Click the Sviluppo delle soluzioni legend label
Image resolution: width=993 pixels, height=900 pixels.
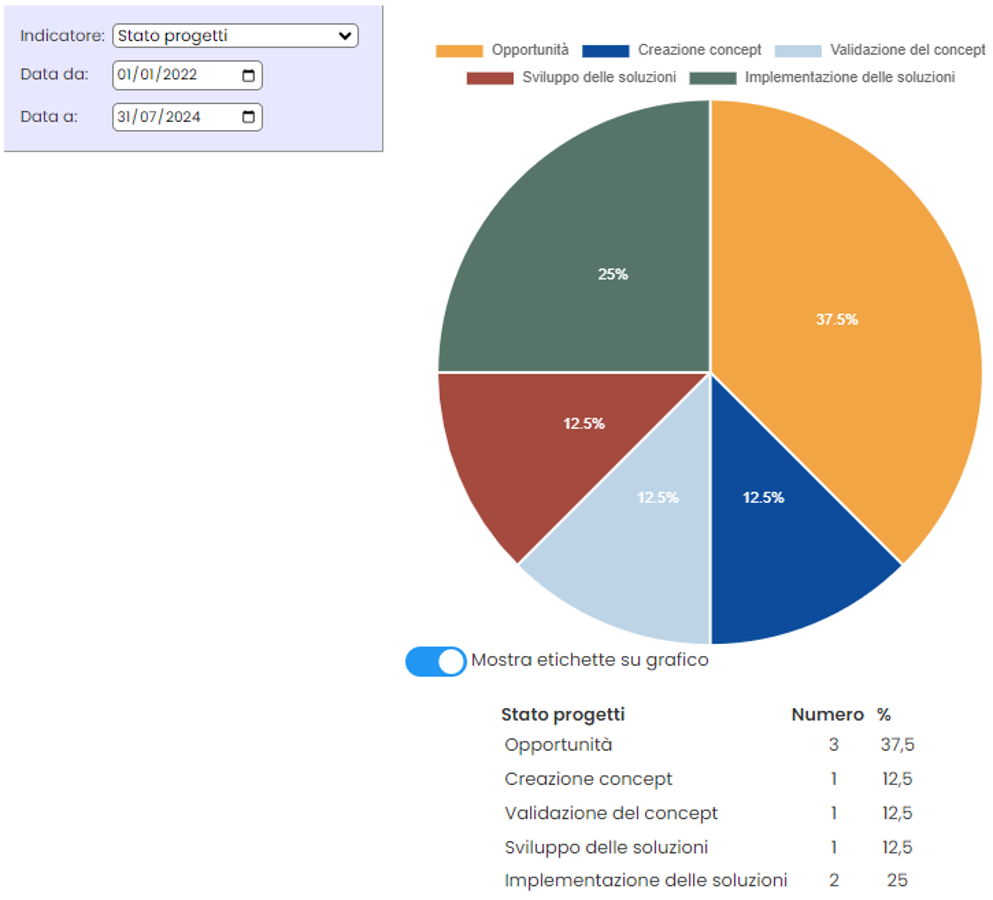[599, 77]
